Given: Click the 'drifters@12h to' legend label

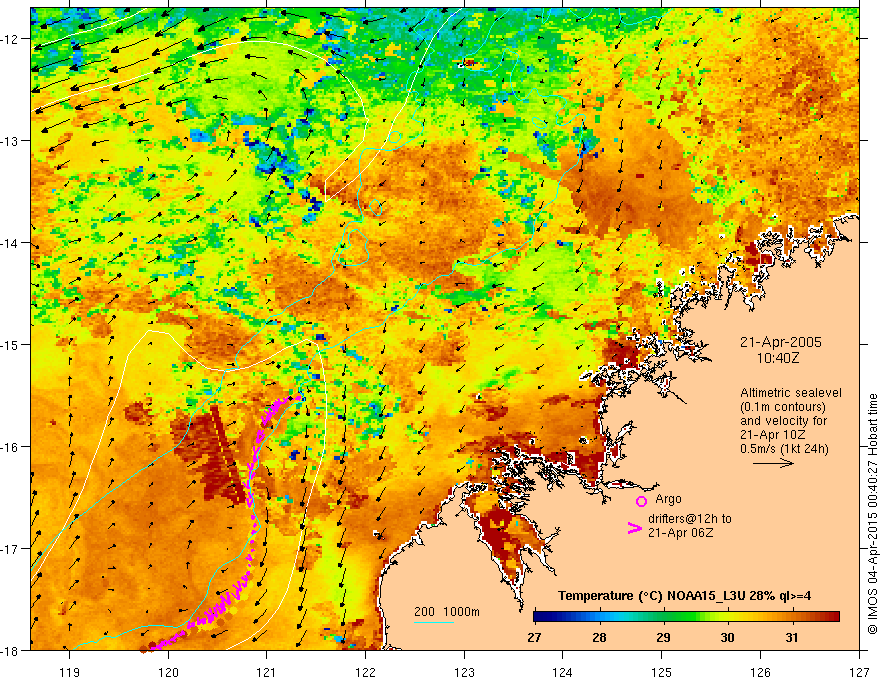Looking at the screenshot, I should pos(690,518).
